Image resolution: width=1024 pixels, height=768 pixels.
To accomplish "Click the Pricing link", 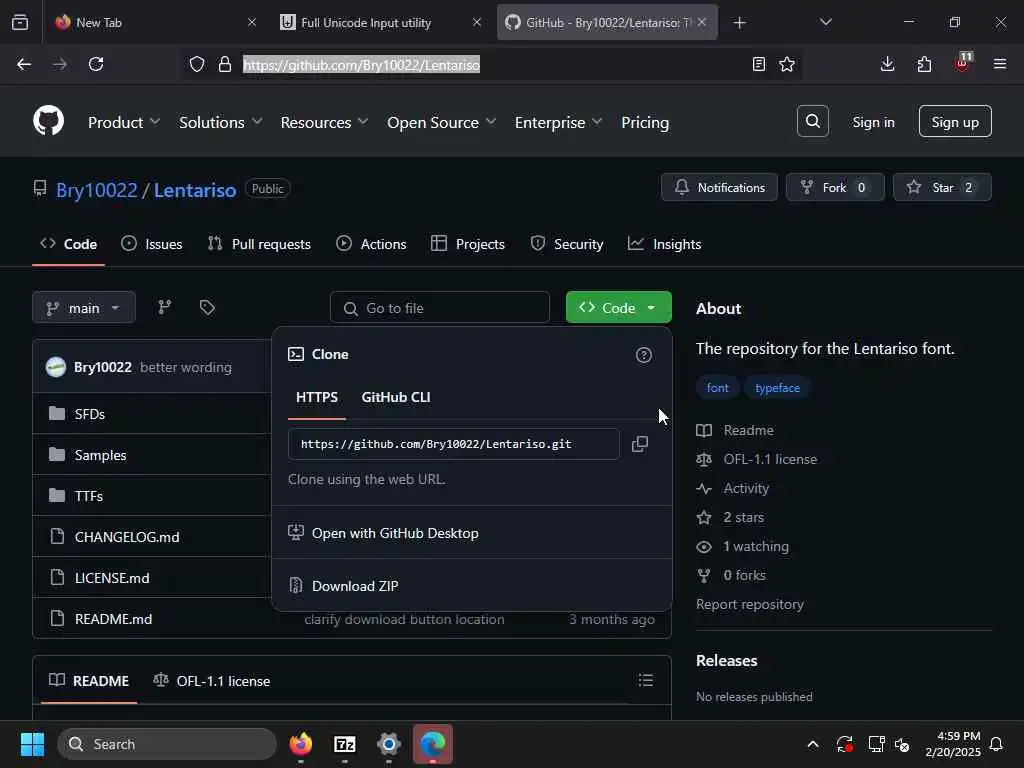I will [x=645, y=122].
